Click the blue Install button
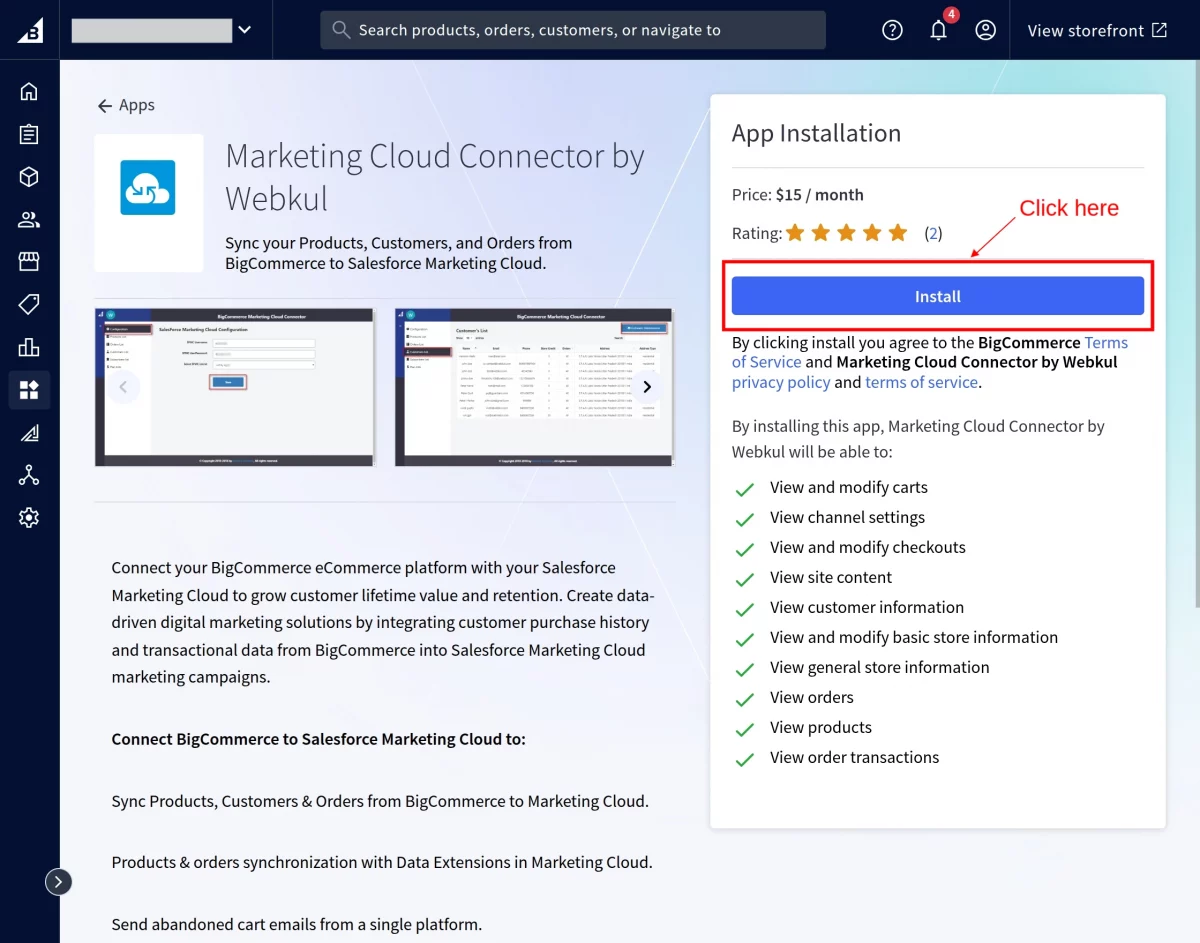Screen dimensions: 1200x943 938,296
